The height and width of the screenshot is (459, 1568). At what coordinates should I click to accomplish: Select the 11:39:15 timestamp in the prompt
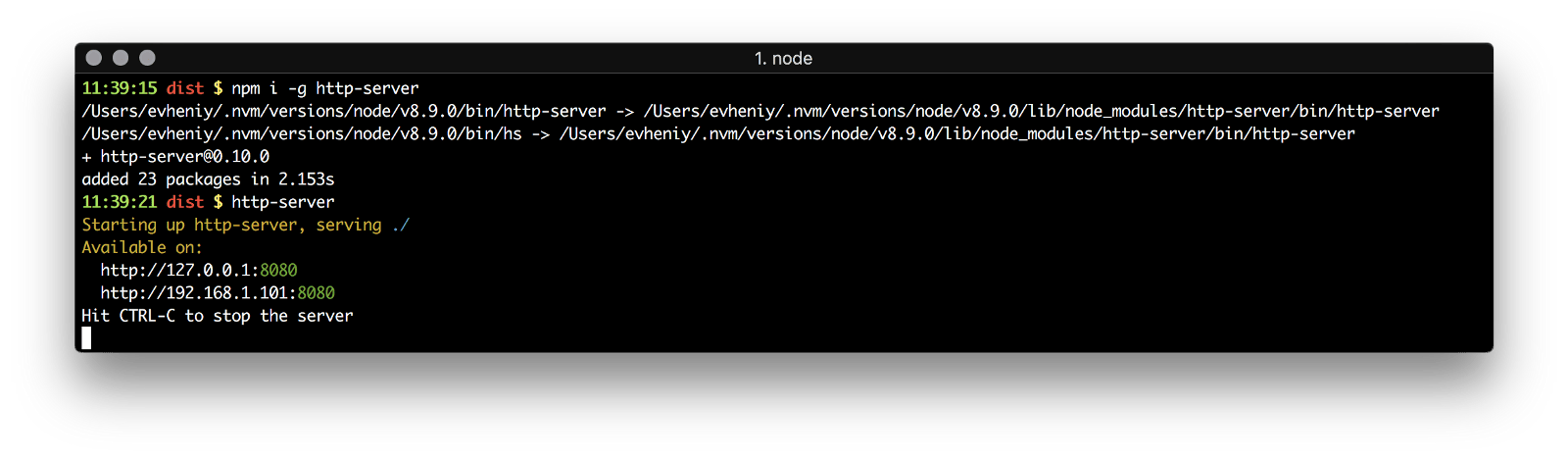coord(119,88)
